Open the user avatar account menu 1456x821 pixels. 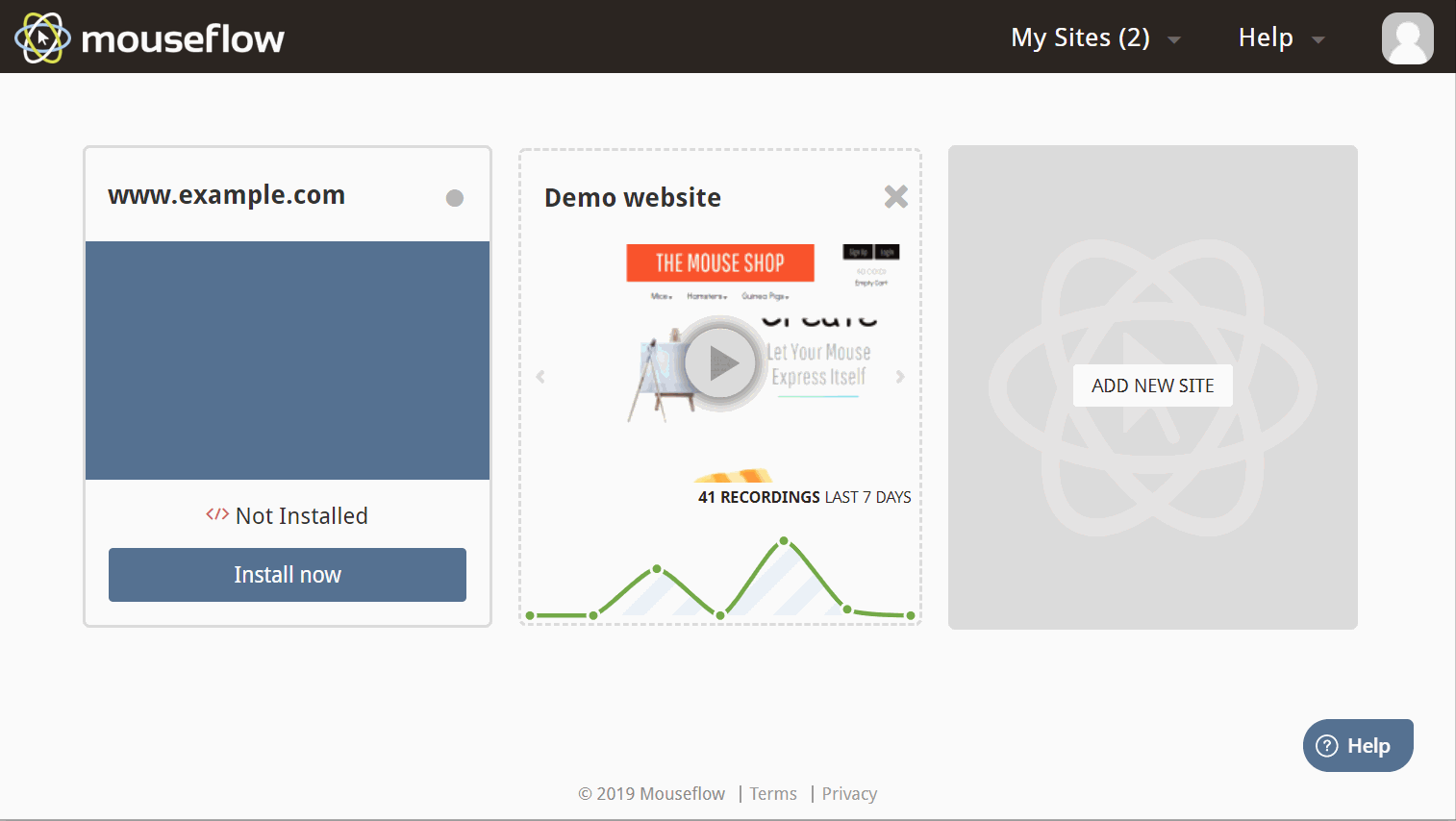click(x=1407, y=38)
